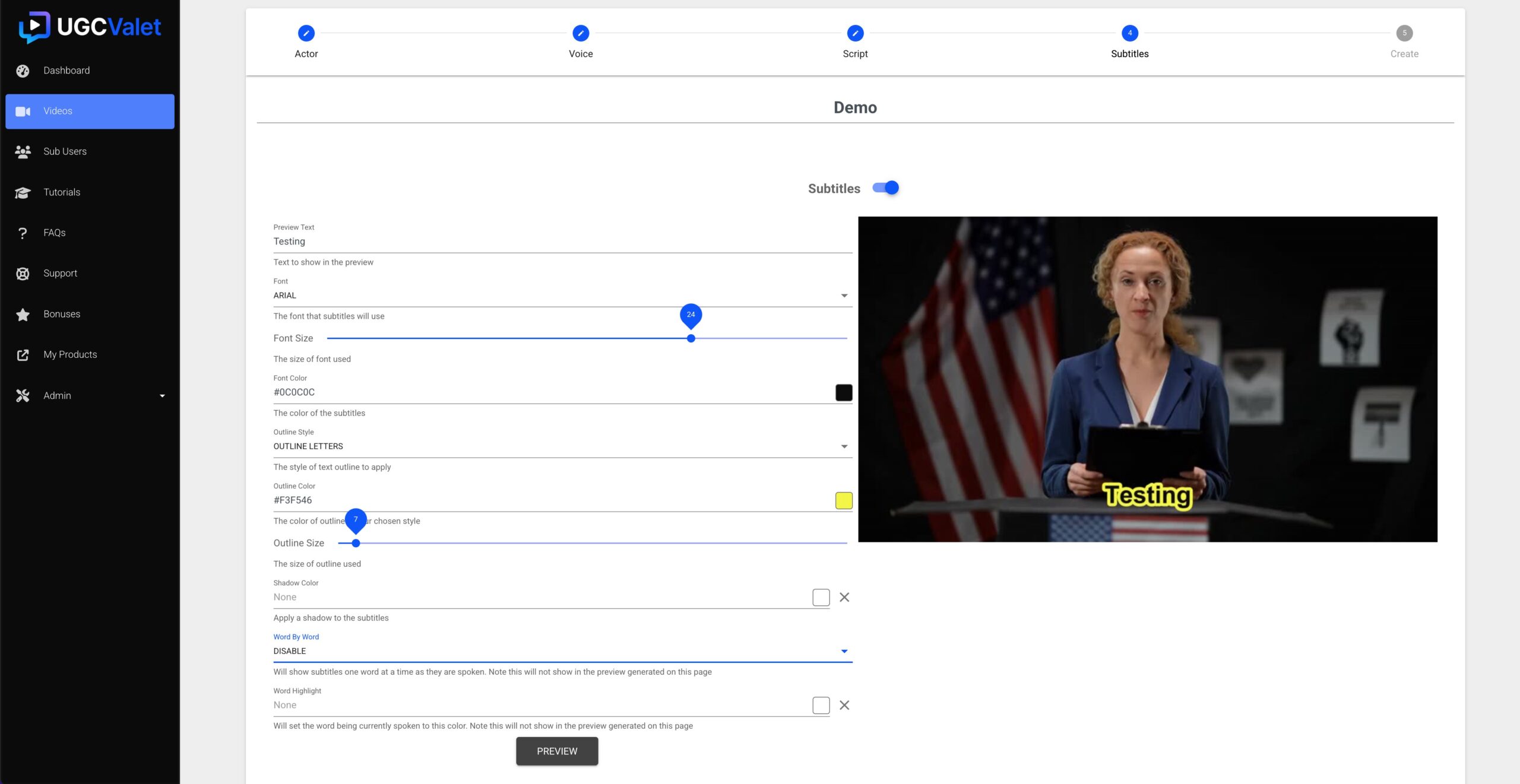This screenshot has width=1520, height=784.
Task: Open Tutorials section
Action: (61, 191)
